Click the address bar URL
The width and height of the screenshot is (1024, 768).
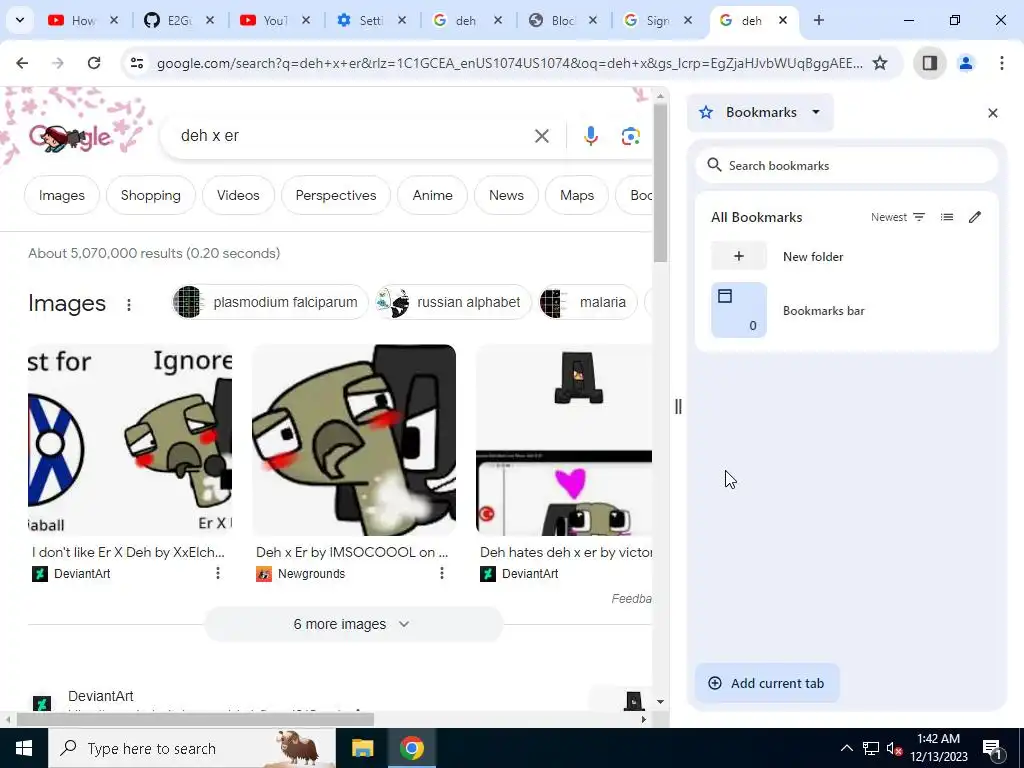(x=509, y=63)
